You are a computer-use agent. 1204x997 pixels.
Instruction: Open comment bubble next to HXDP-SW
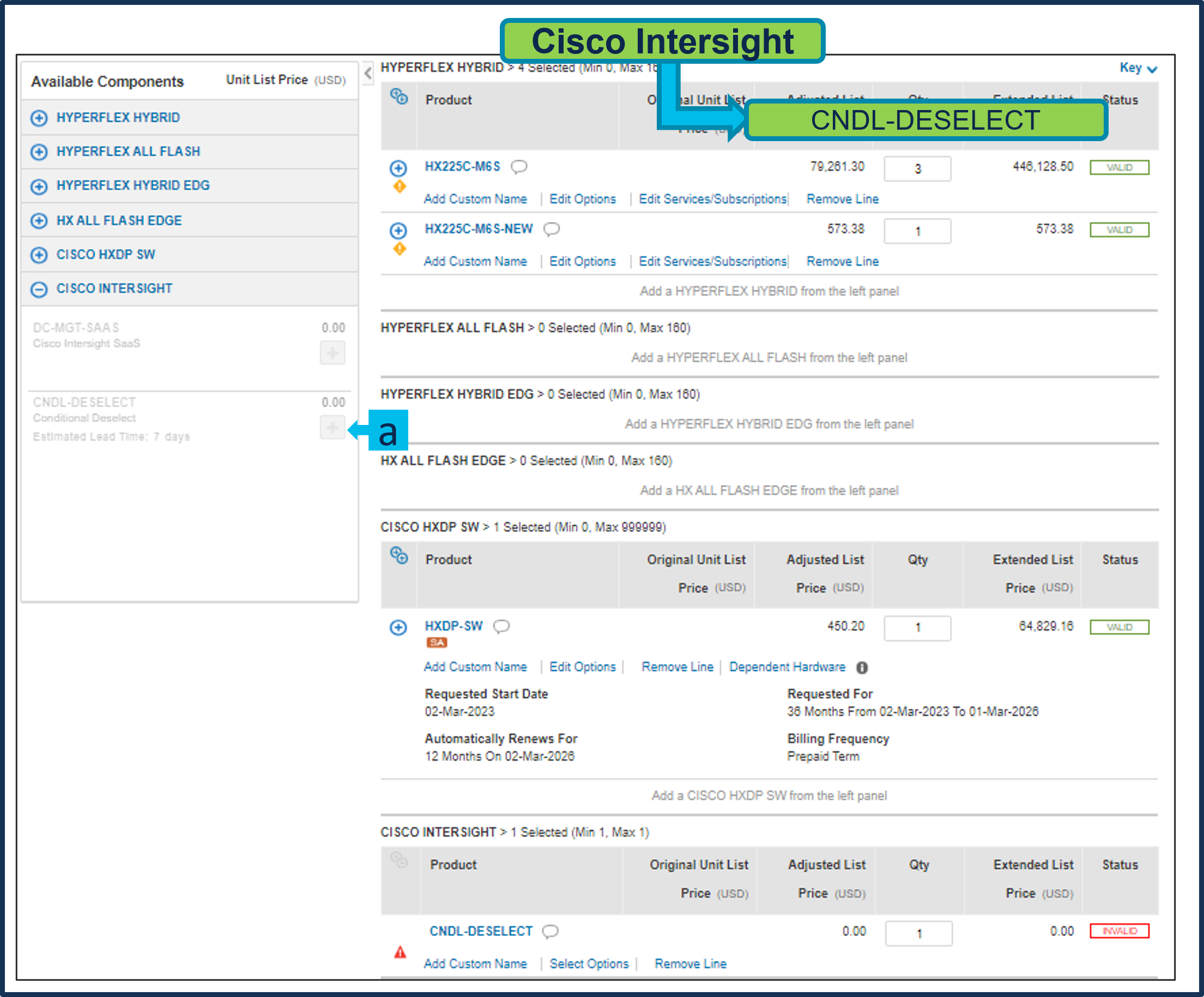pyautogui.click(x=501, y=627)
